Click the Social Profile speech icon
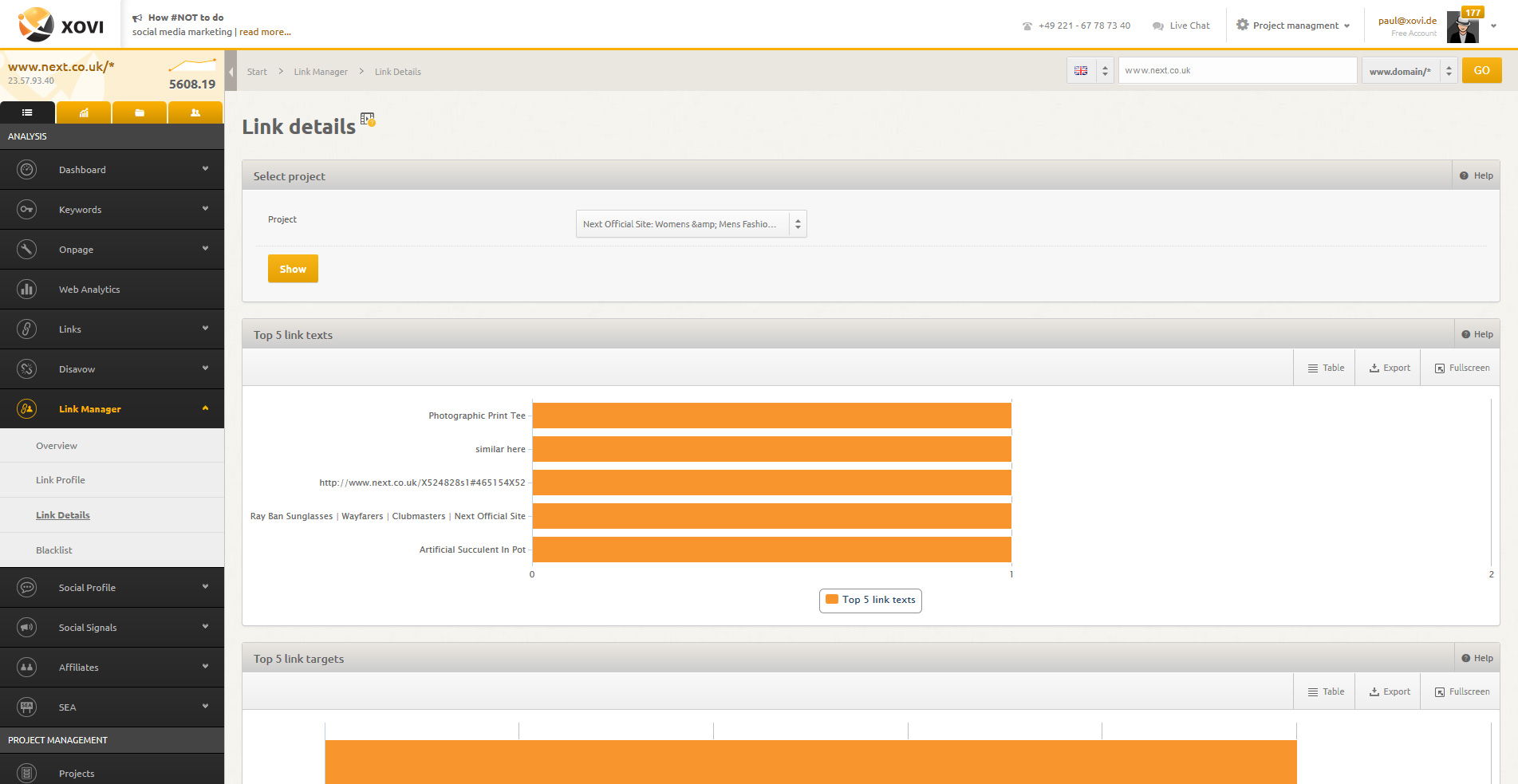Screen dimensions: 1518x784 [27, 588]
